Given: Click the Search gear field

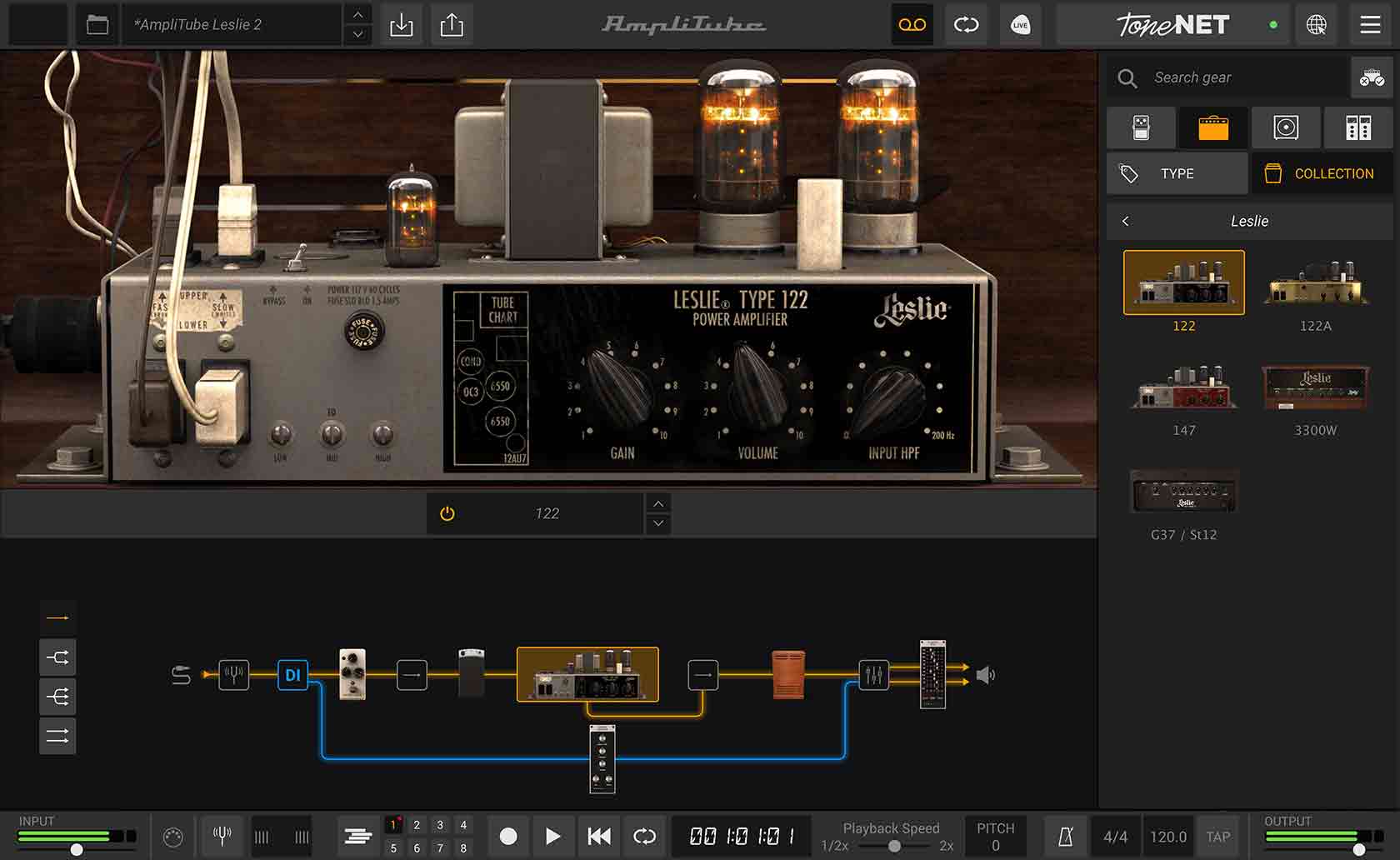Looking at the screenshot, I should [x=1228, y=77].
